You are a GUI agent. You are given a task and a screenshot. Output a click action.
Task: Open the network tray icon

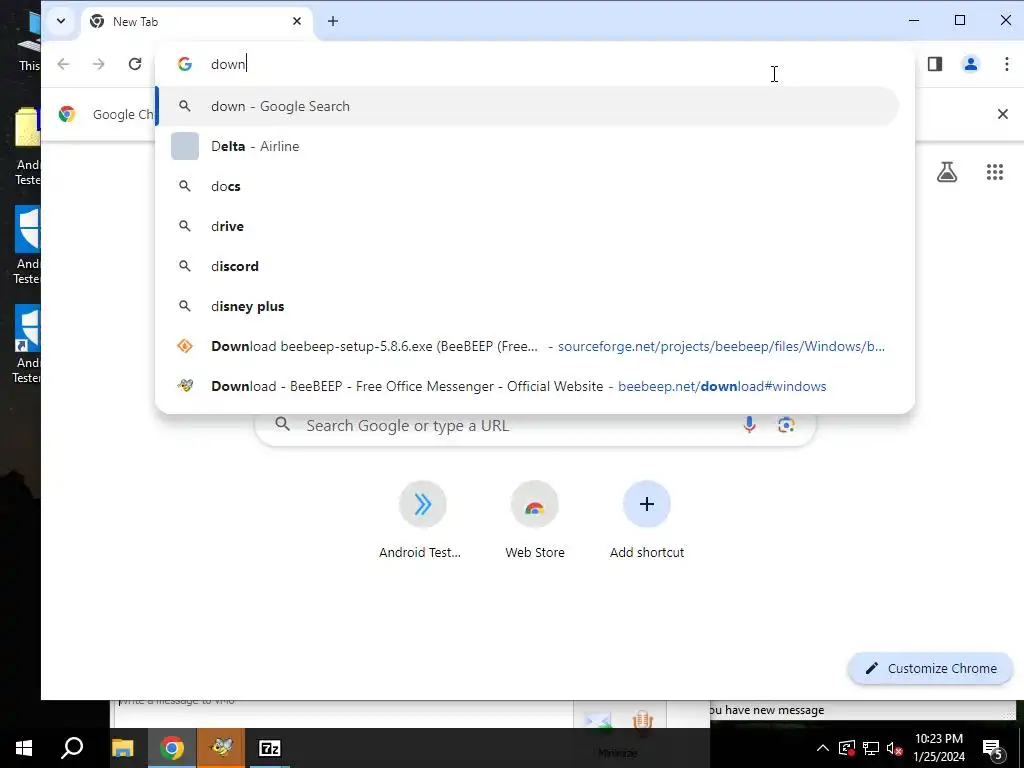tap(871, 748)
